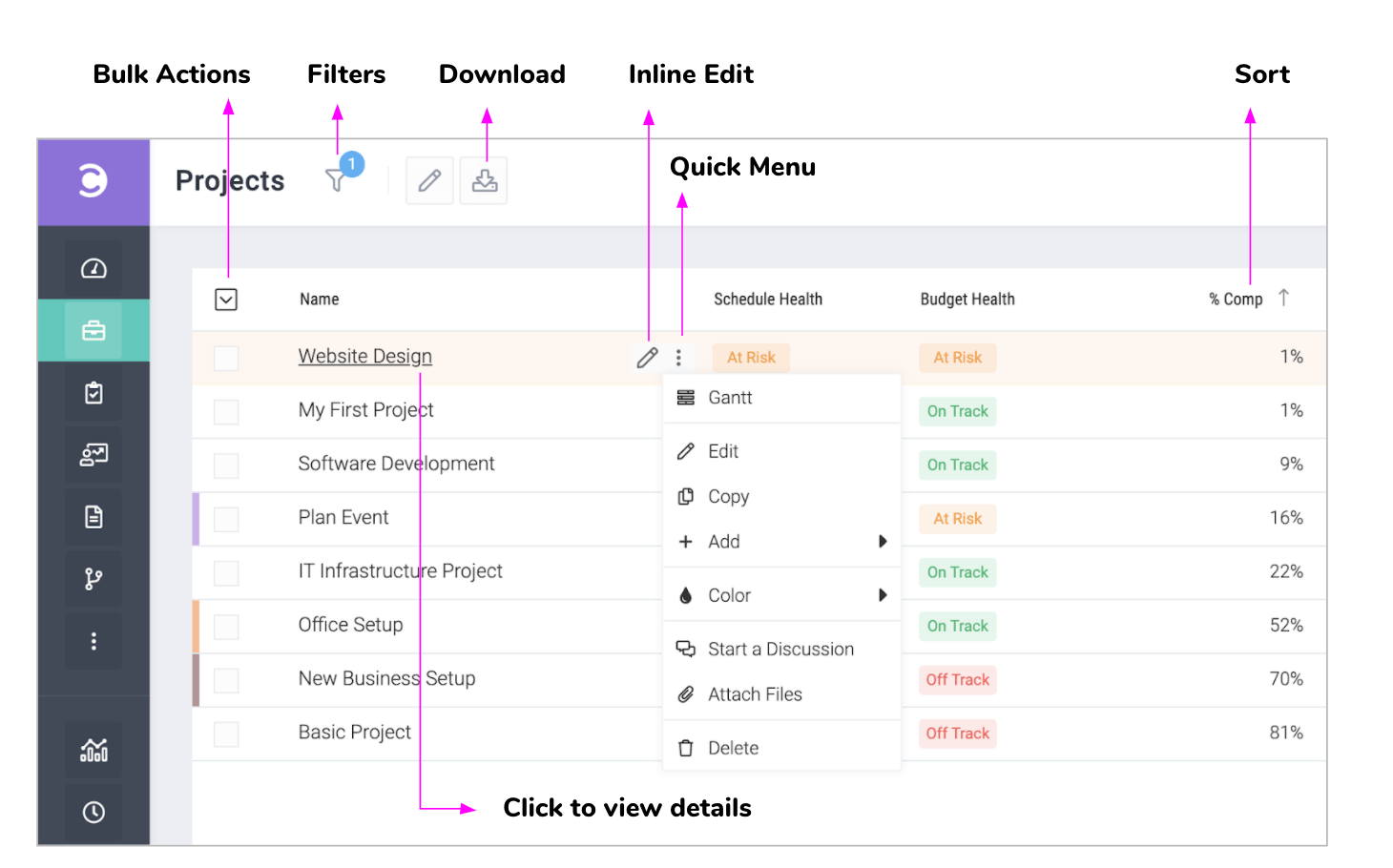Sort by the % Comp column header
The height and width of the screenshot is (868, 1393).
1237,300
